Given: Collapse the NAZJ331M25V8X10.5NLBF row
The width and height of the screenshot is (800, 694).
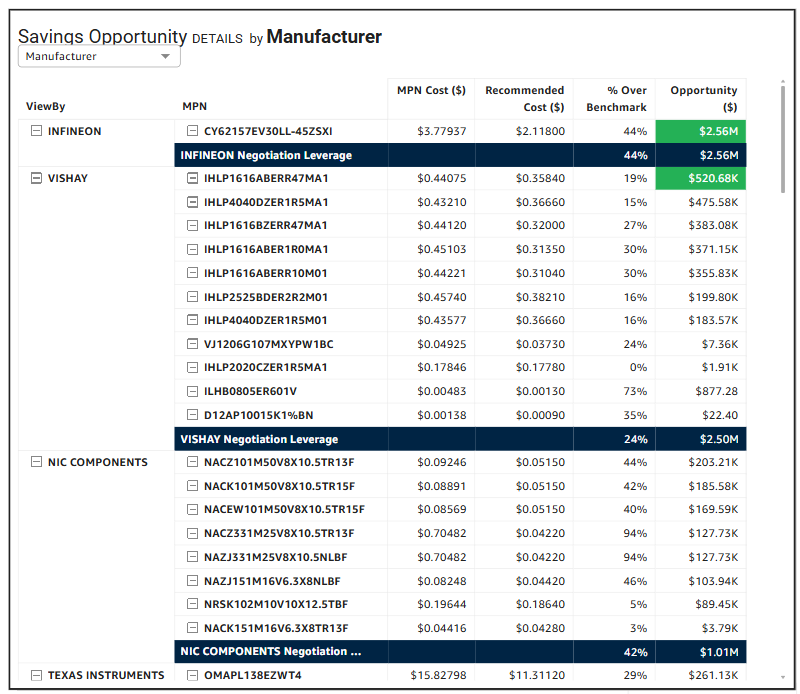Looking at the screenshot, I should 192,557.
